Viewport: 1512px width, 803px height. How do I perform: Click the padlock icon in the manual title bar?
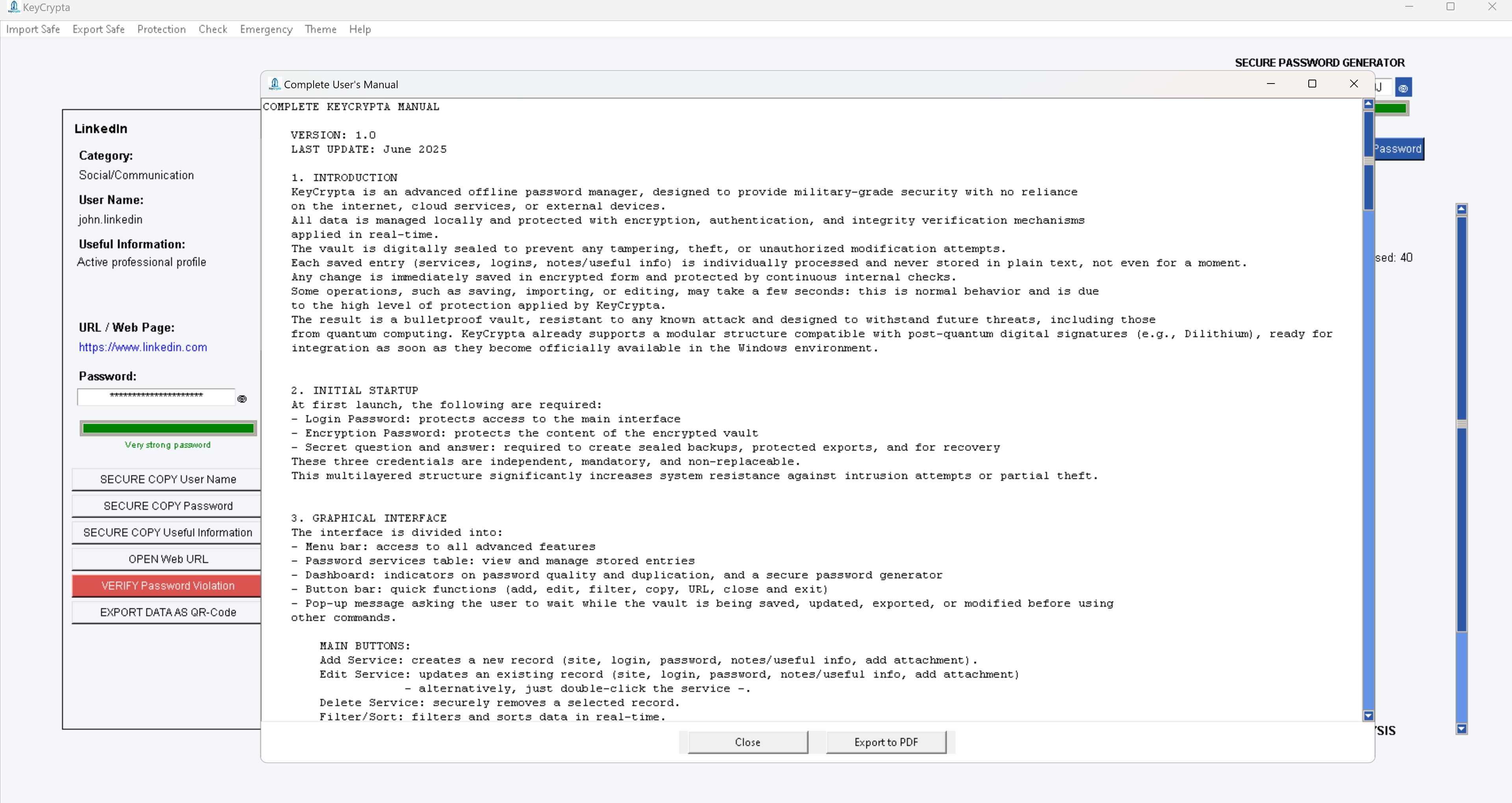pos(274,84)
